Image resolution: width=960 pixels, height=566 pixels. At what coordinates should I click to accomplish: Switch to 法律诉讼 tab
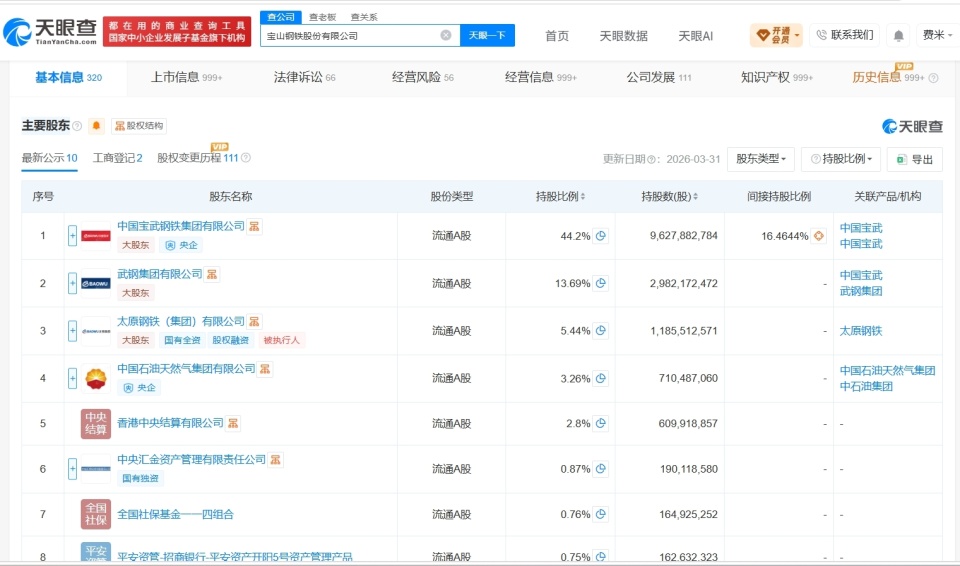(x=304, y=77)
